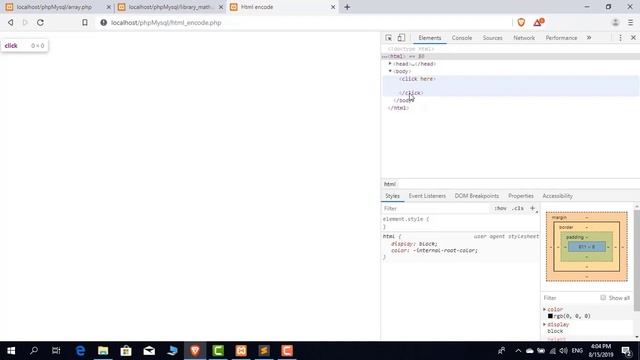The height and width of the screenshot is (360, 640).
Task: Click the element.style rule block
Action: click(x=460, y=223)
